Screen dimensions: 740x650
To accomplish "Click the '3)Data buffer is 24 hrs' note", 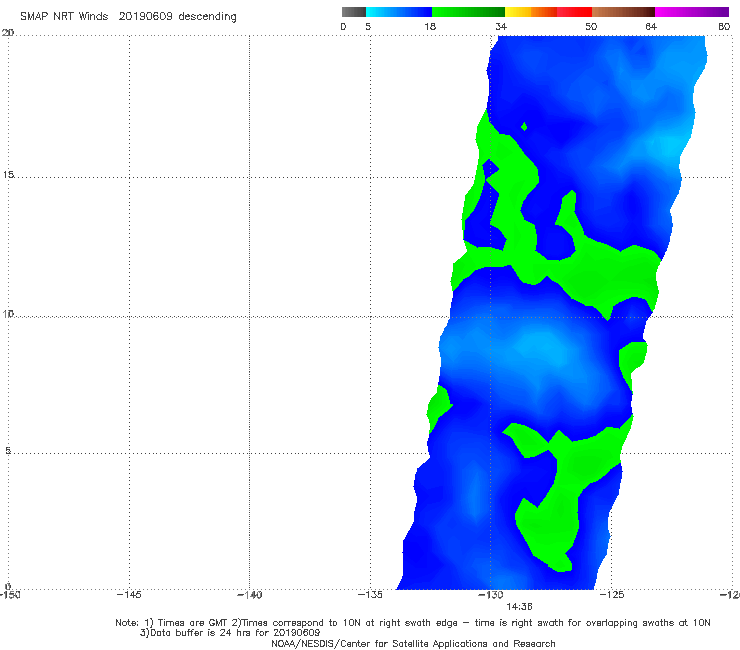I will pos(230,633).
